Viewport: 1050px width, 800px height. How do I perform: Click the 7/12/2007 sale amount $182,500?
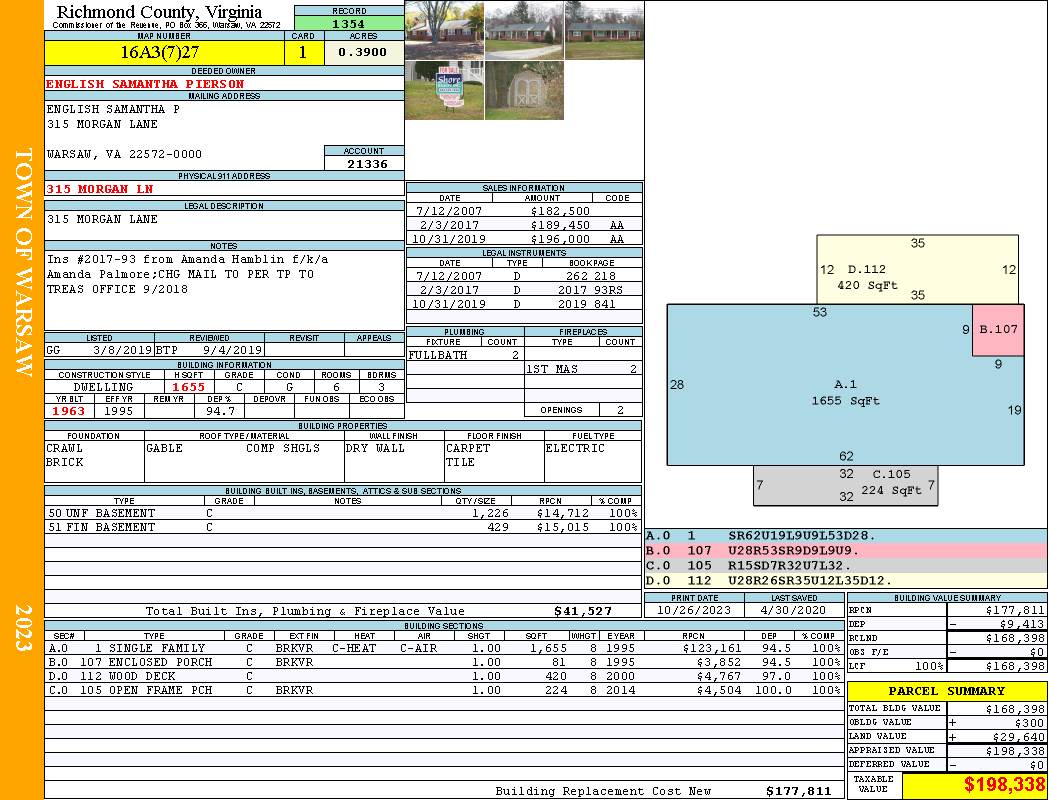coord(560,211)
